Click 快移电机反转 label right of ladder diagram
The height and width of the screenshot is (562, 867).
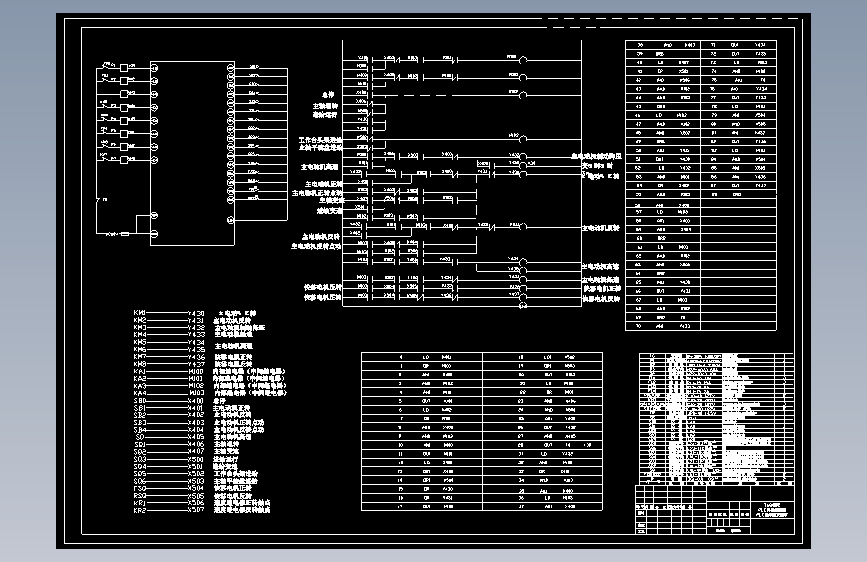602,299
